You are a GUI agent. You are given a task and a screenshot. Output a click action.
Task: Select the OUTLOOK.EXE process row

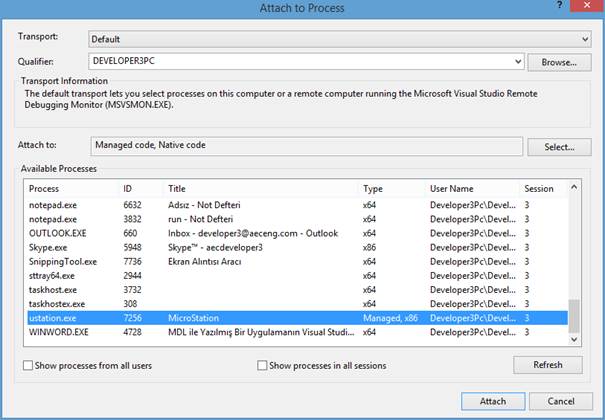pos(297,233)
